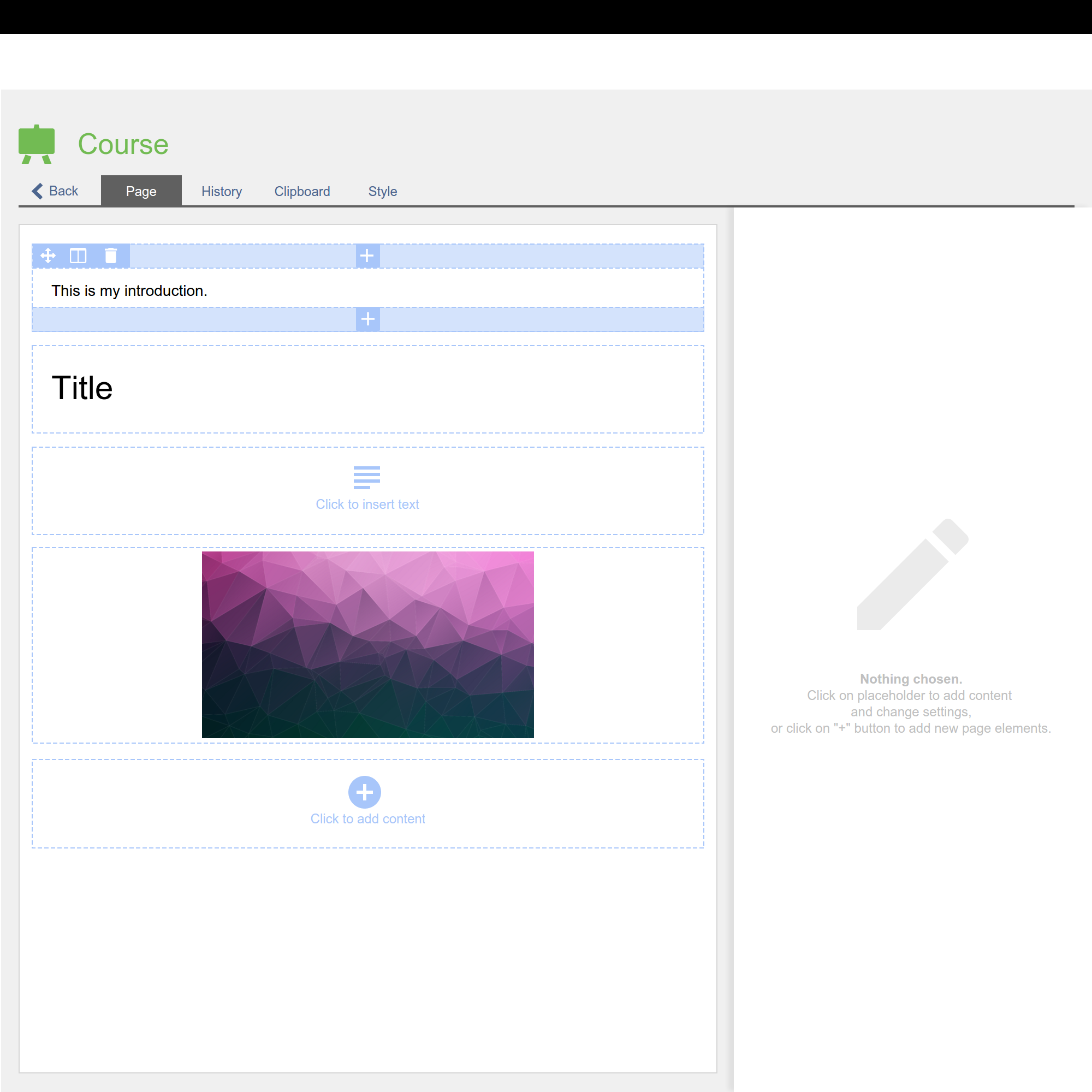Click the column split layout icon
This screenshot has height=1092, width=1092.
coord(78,256)
